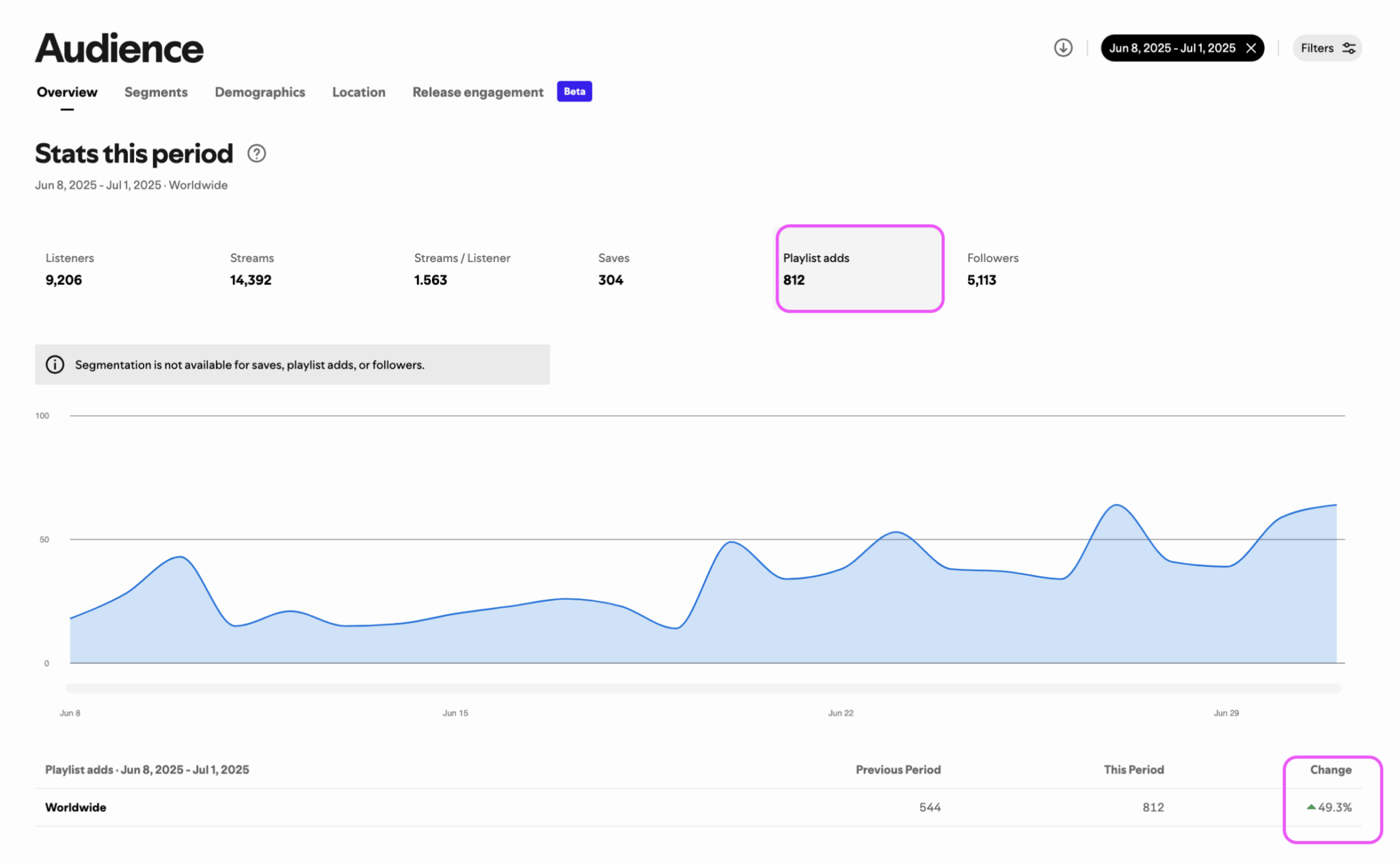Click the This Period column header
Screen dimensions: 1400x863
coord(1134,769)
